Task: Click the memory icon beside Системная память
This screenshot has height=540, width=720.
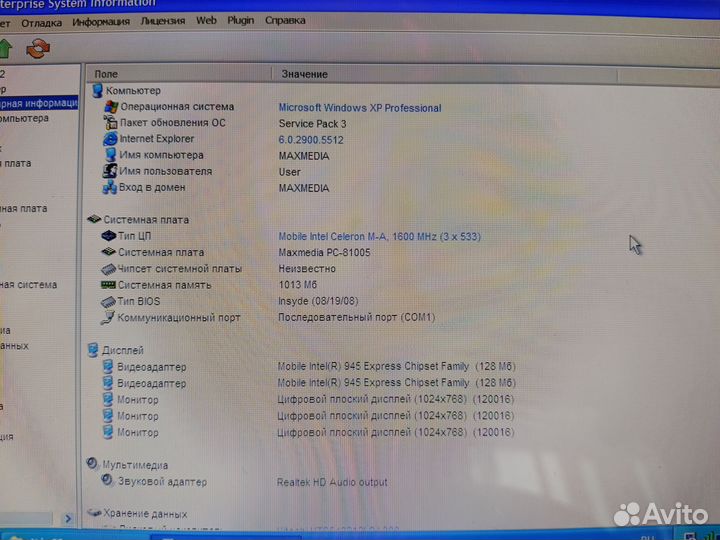Action: pos(108,285)
